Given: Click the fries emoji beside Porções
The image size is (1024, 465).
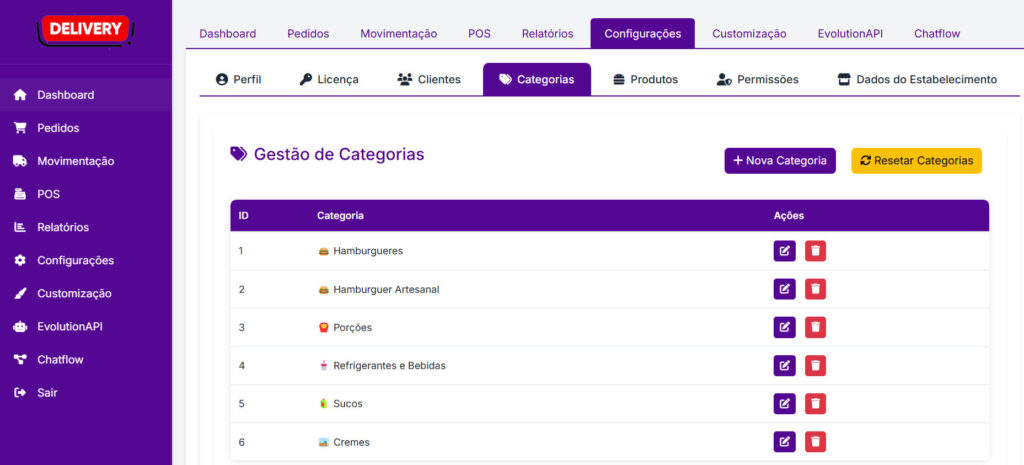Looking at the screenshot, I should (x=323, y=327).
